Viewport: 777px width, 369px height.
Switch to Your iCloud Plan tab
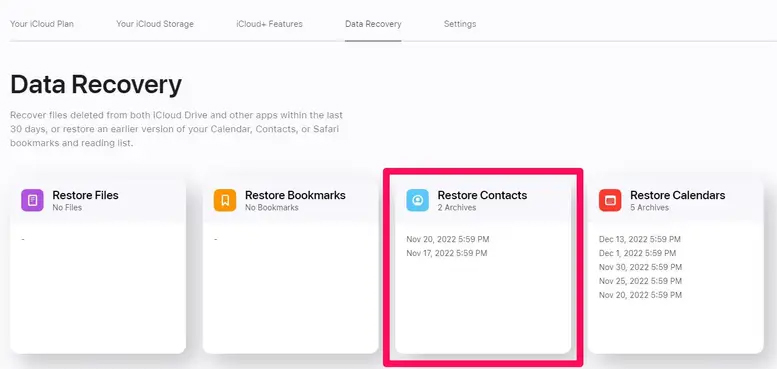coord(42,24)
